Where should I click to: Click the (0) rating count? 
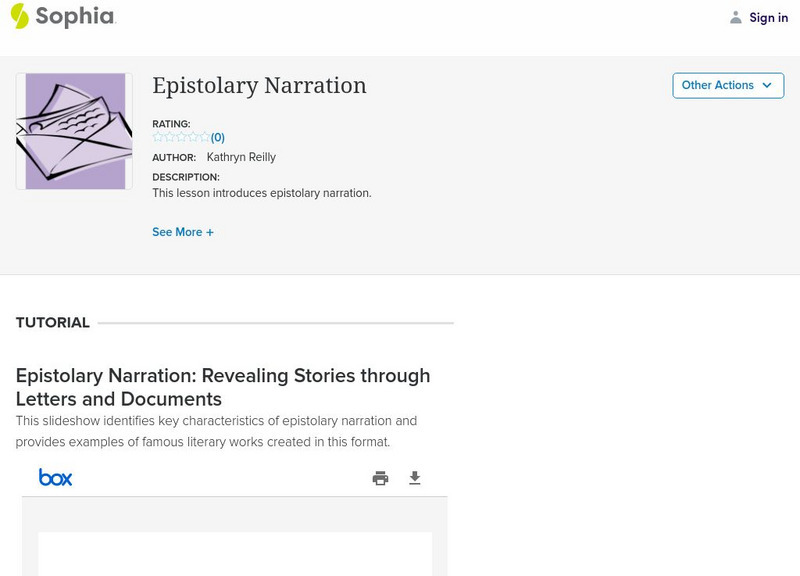218,138
